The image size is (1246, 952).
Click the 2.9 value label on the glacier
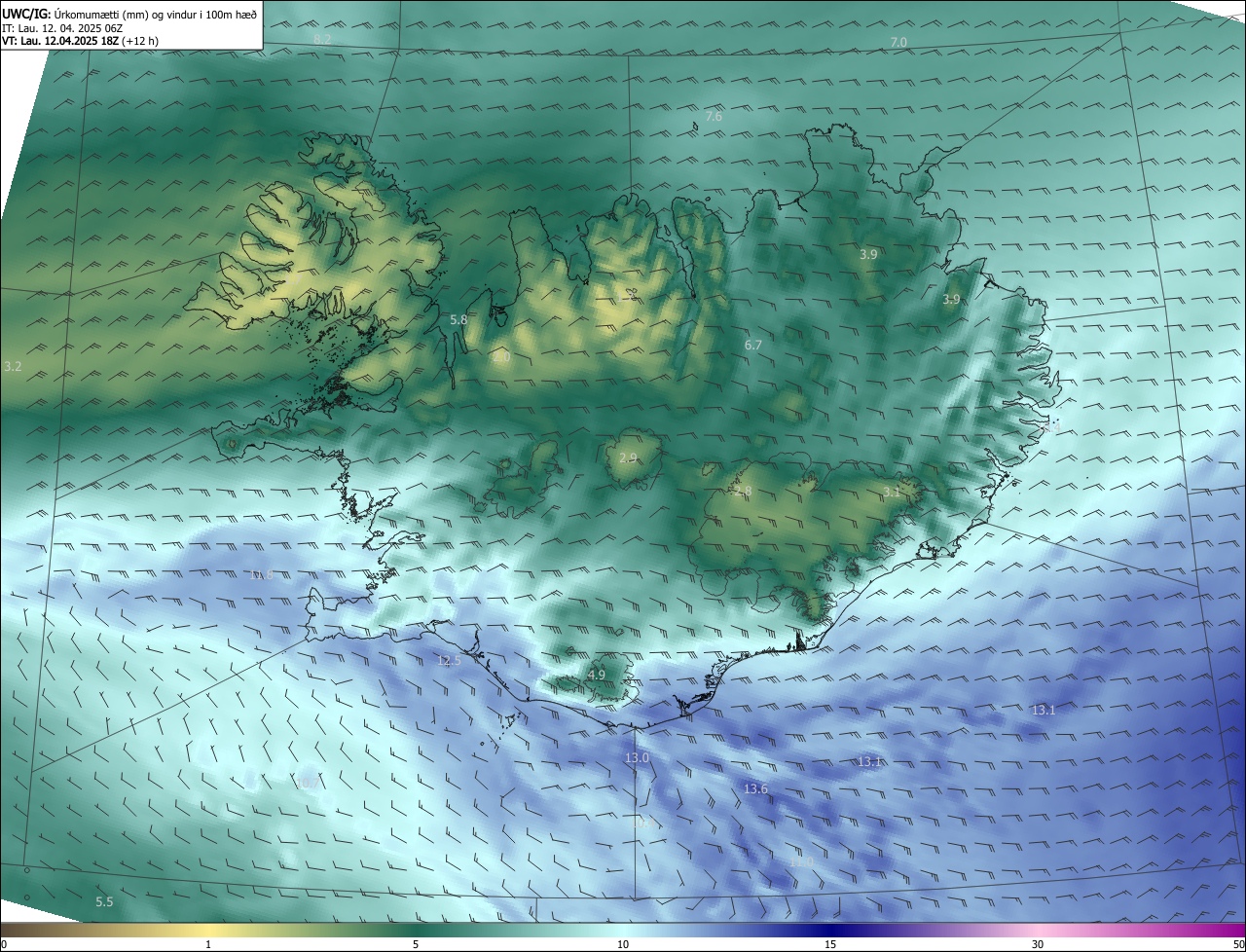click(628, 458)
